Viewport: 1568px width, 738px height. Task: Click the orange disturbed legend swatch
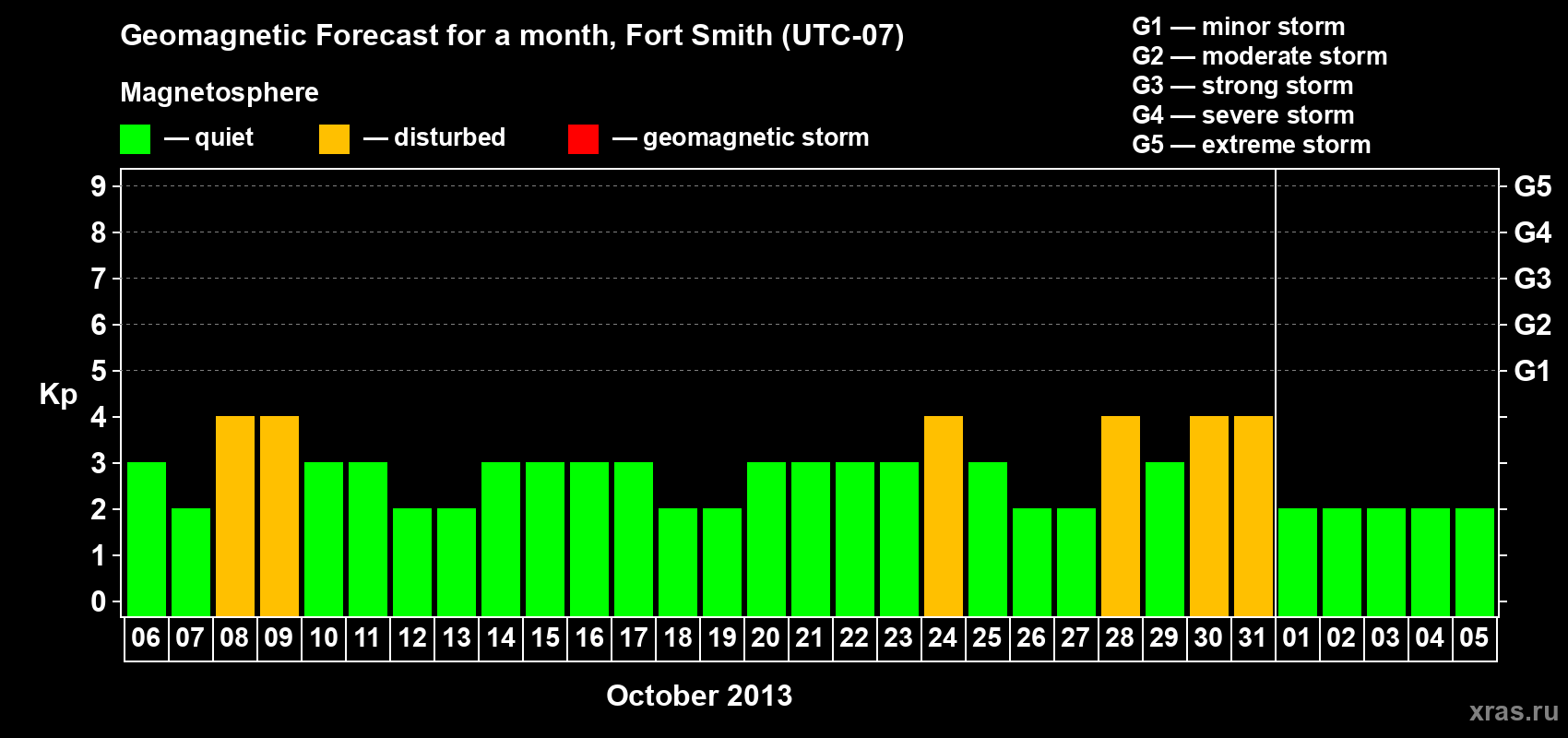334,139
